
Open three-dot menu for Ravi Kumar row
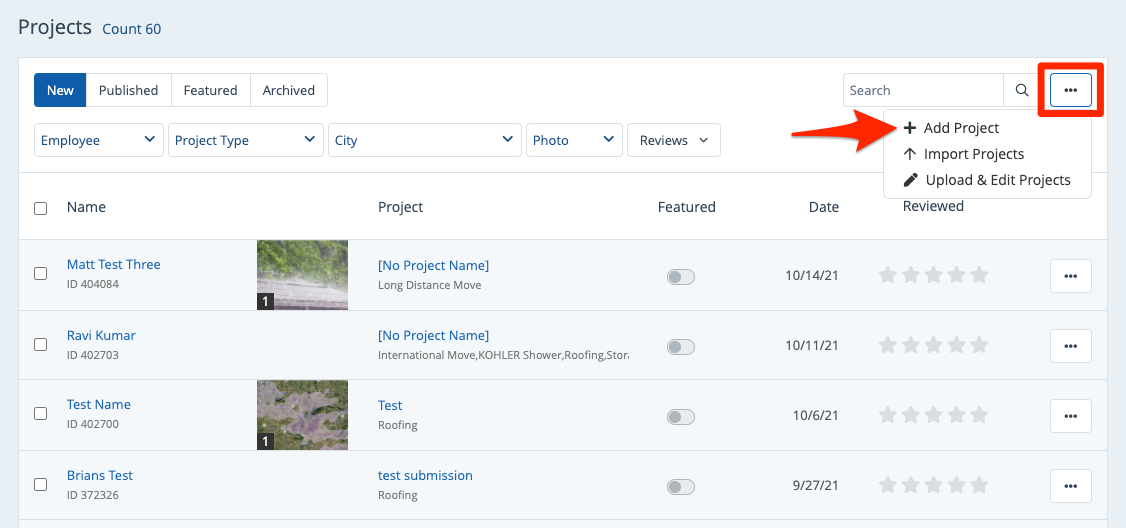click(x=1070, y=346)
